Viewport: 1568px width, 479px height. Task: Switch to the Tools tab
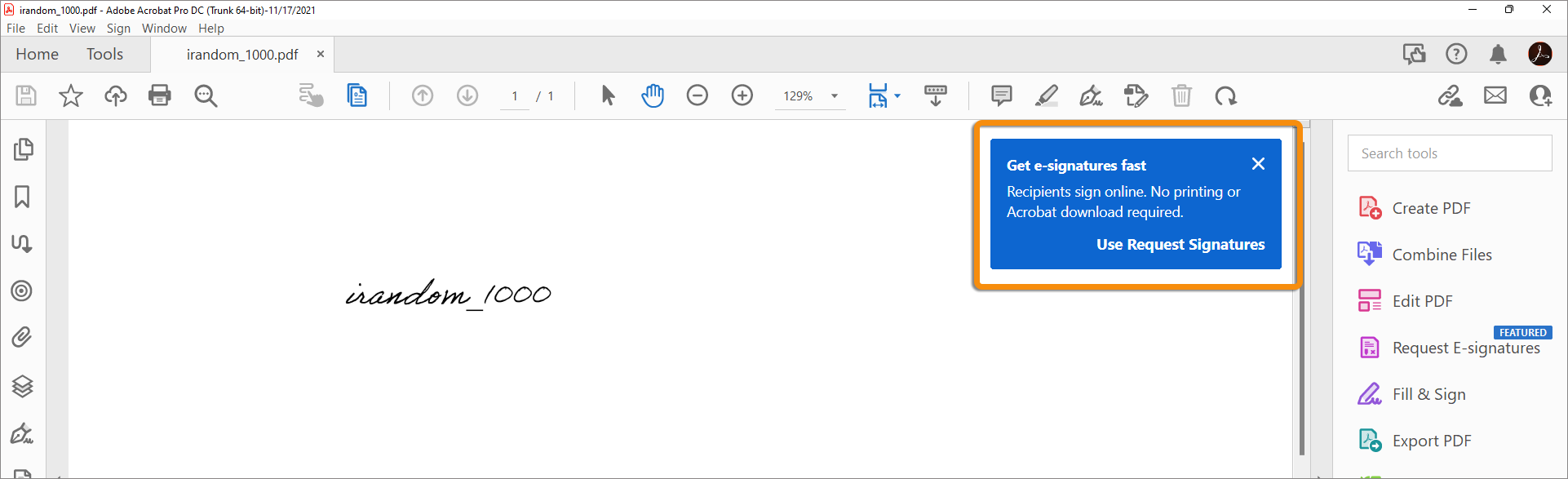pos(104,55)
